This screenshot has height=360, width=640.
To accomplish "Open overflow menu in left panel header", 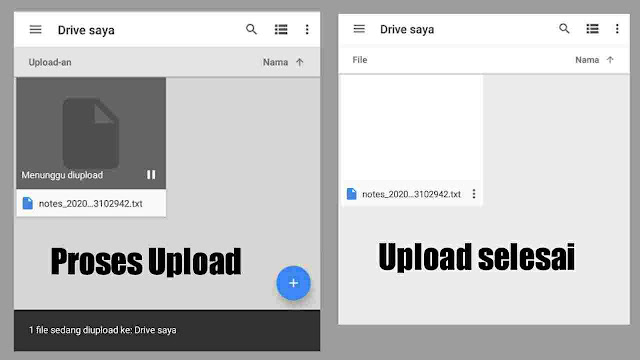I will pyautogui.click(x=307, y=29).
